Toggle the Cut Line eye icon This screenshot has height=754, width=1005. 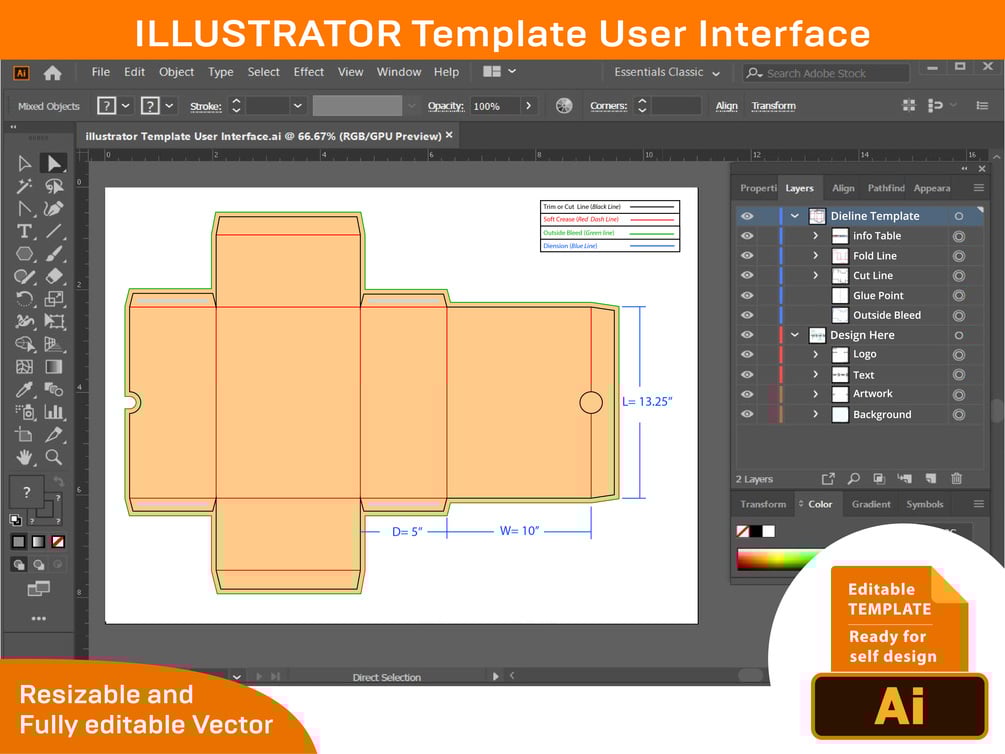point(747,276)
